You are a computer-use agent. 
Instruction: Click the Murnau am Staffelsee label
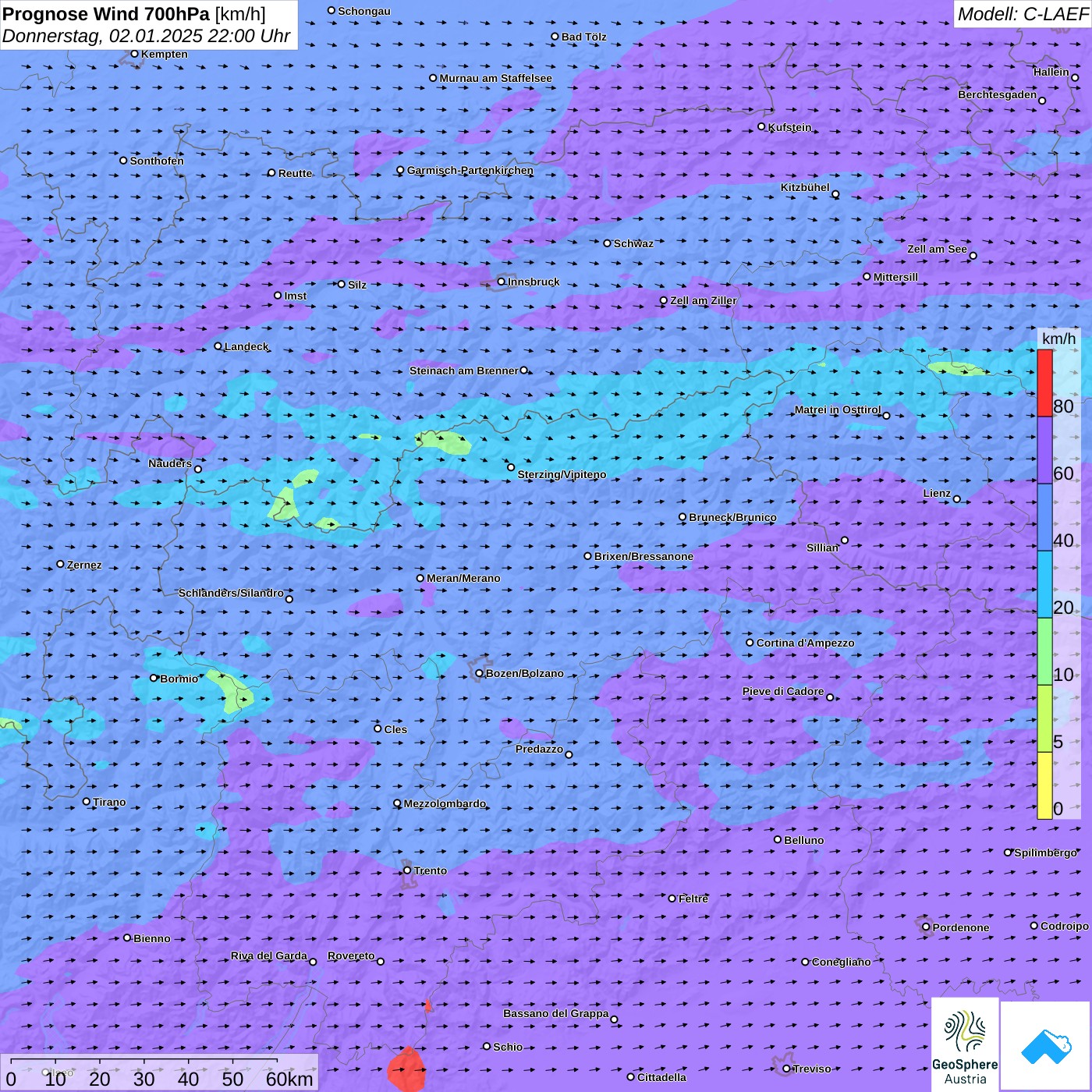(x=495, y=78)
